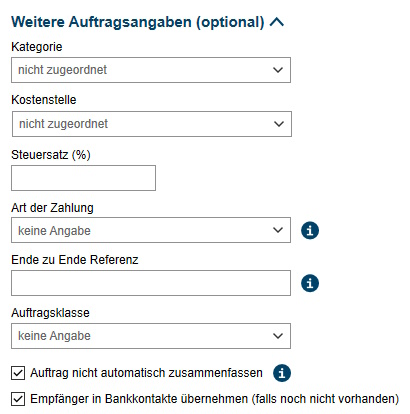Image resolution: width=410 pixels, height=414 pixels.
Task: Show info for Art der Zahlung
Action: 310,230
